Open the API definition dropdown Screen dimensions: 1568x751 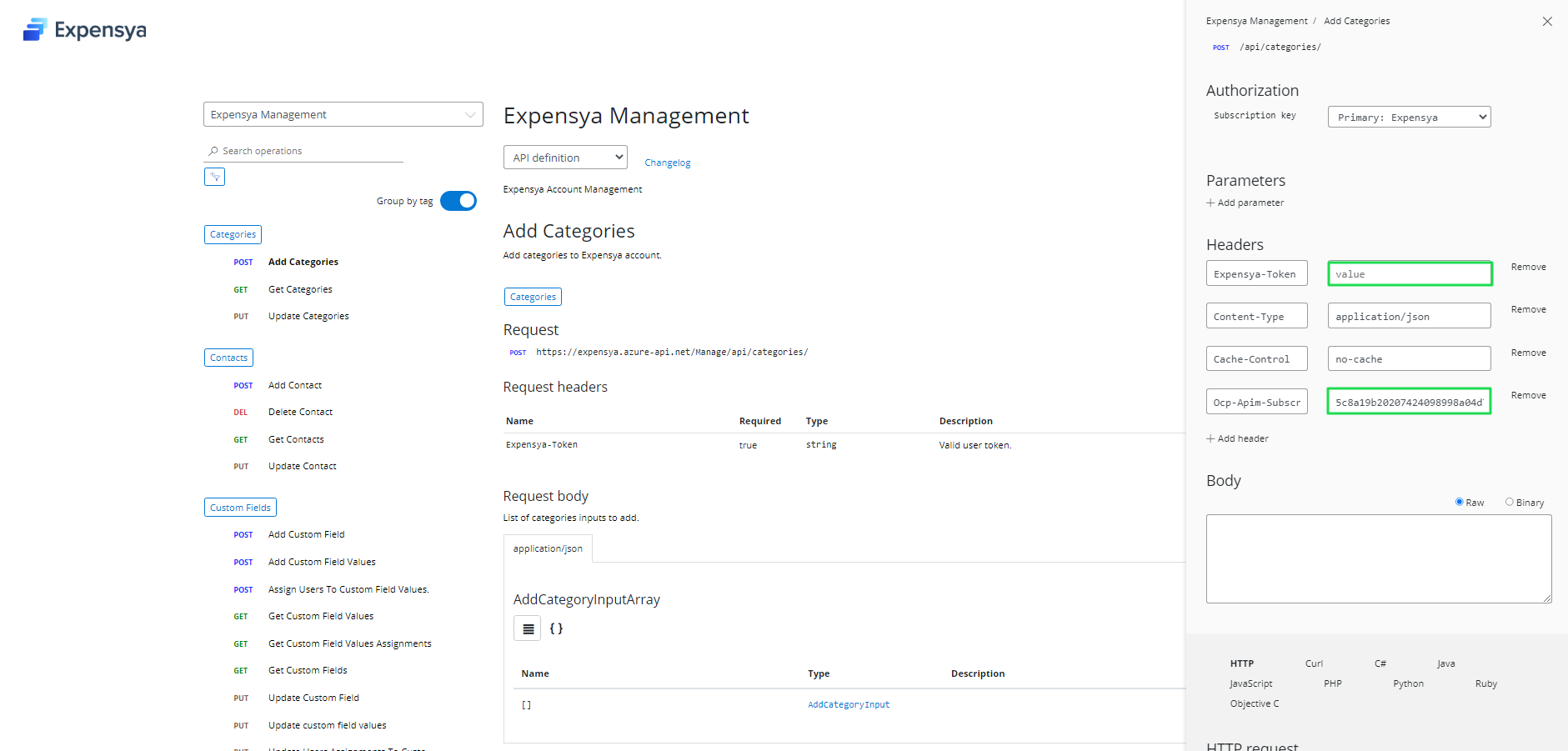coord(565,158)
